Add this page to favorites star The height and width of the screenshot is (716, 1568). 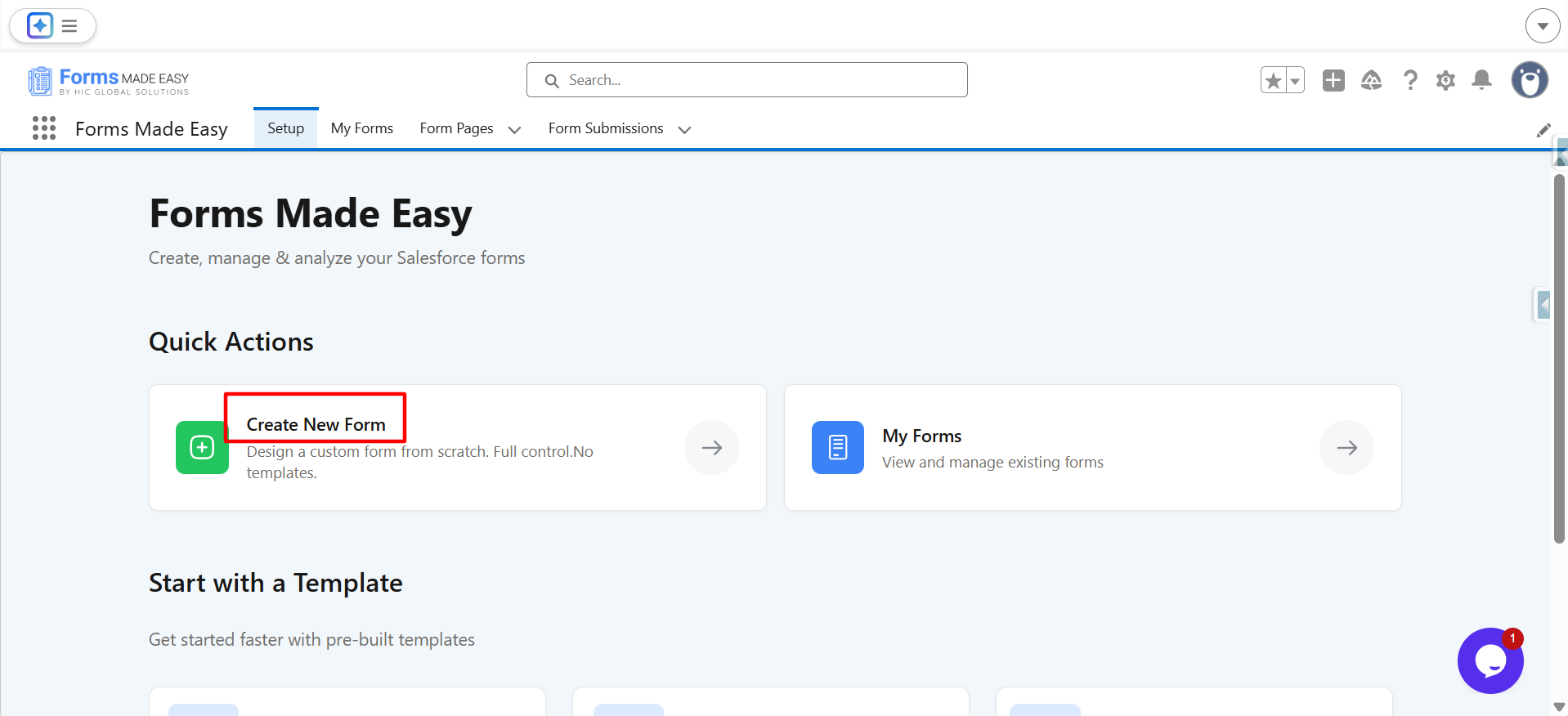click(1273, 80)
